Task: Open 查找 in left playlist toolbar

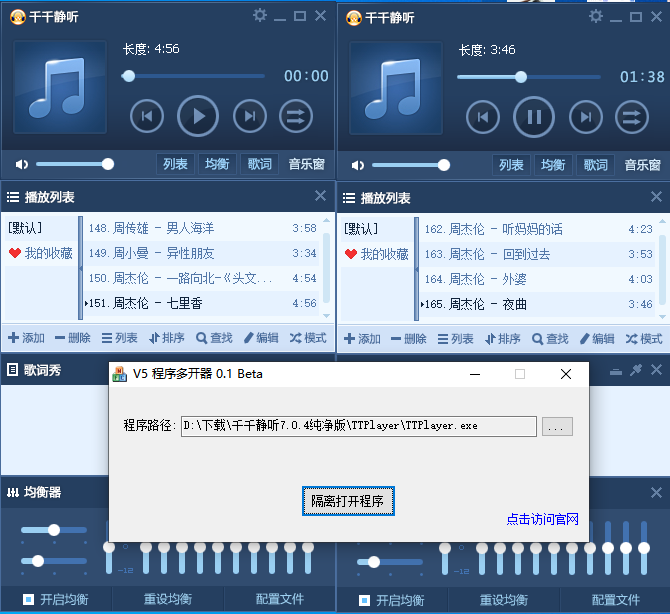Action: [x=214, y=338]
